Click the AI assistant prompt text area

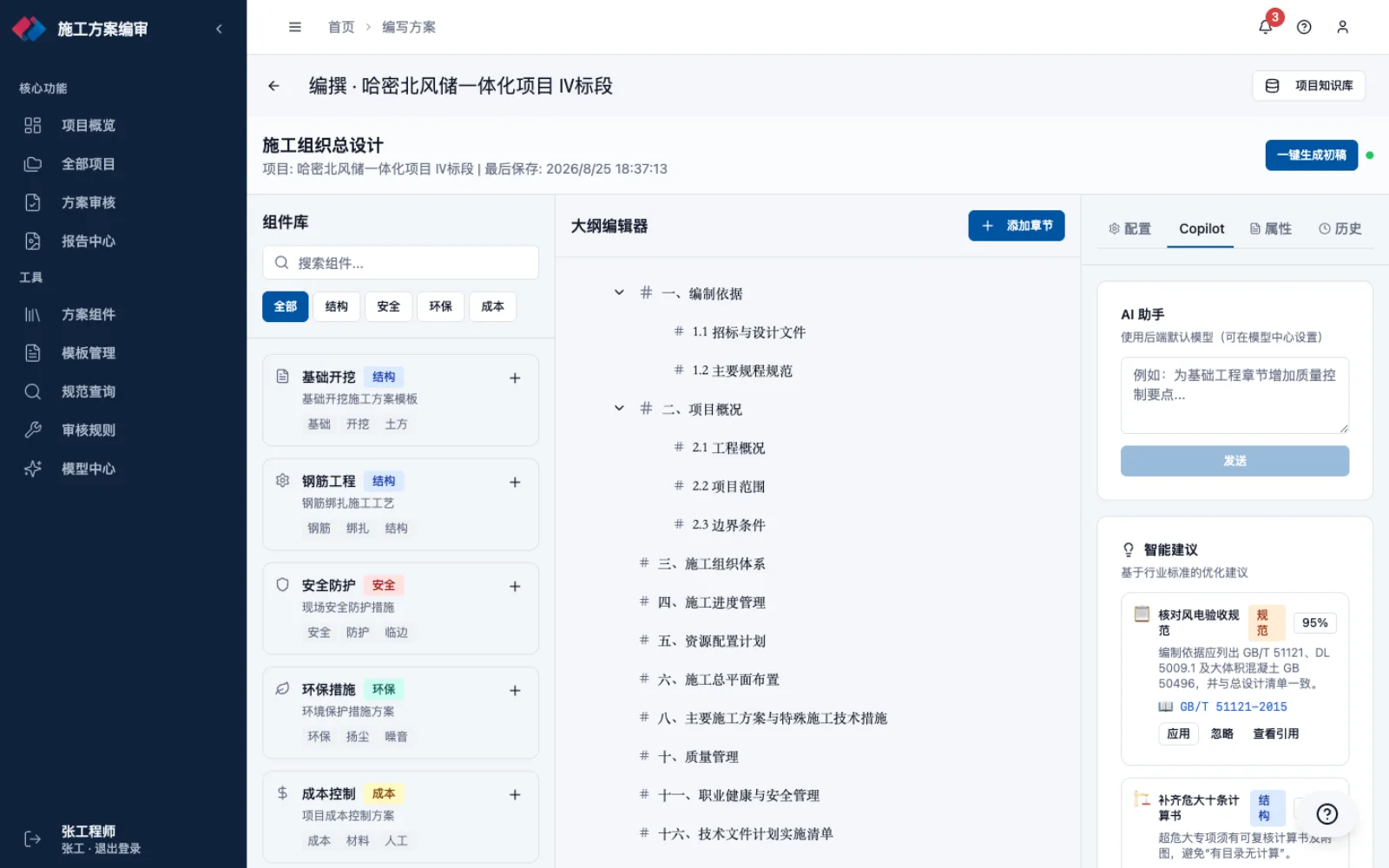pyautogui.click(x=1234, y=395)
